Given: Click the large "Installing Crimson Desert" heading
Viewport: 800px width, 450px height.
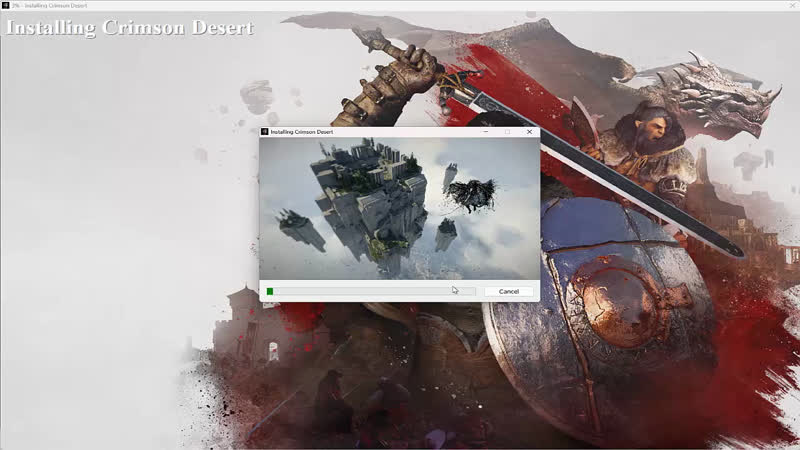Looking at the screenshot, I should [129, 27].
